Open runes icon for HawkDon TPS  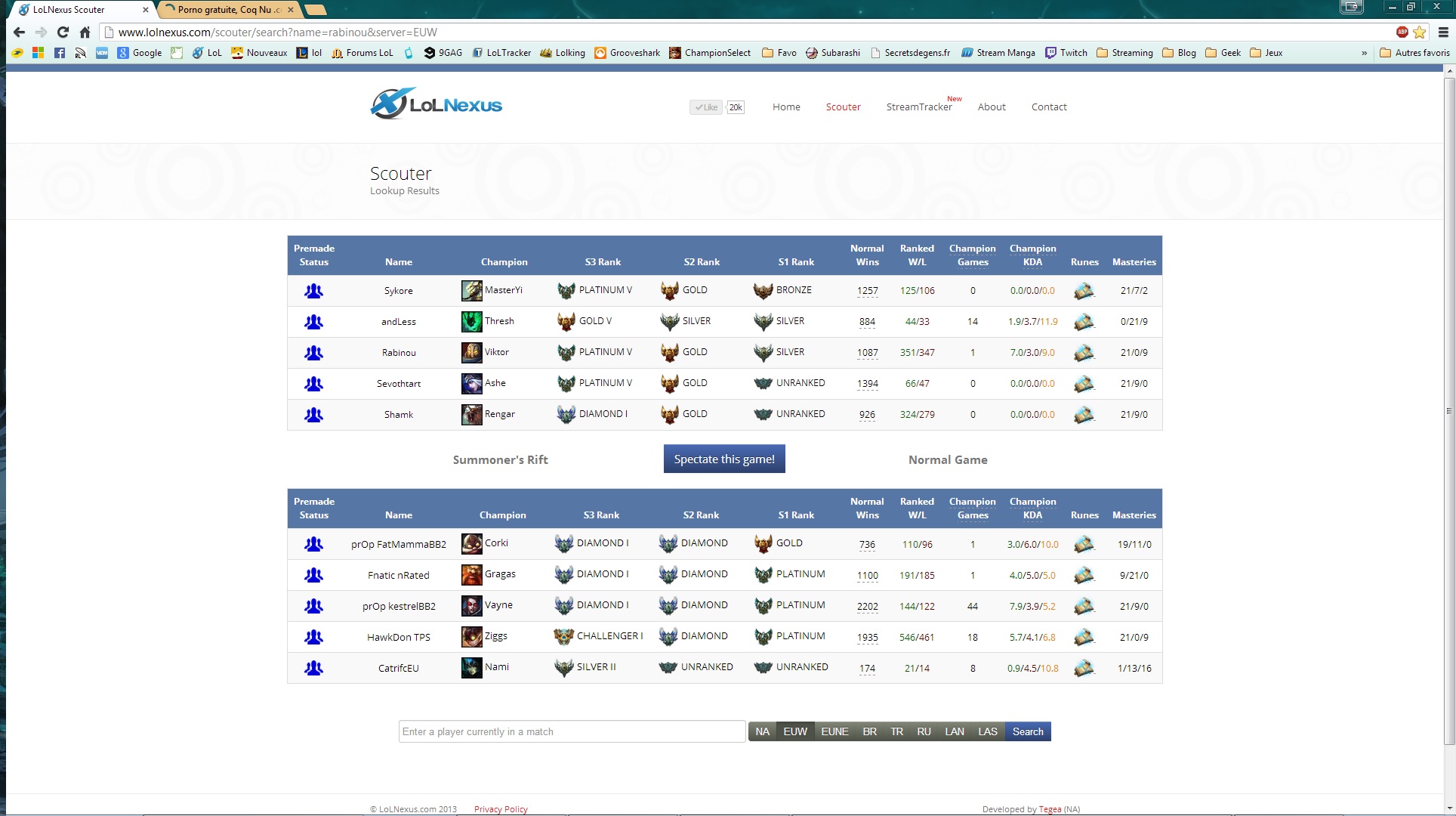pos(1084,638)
